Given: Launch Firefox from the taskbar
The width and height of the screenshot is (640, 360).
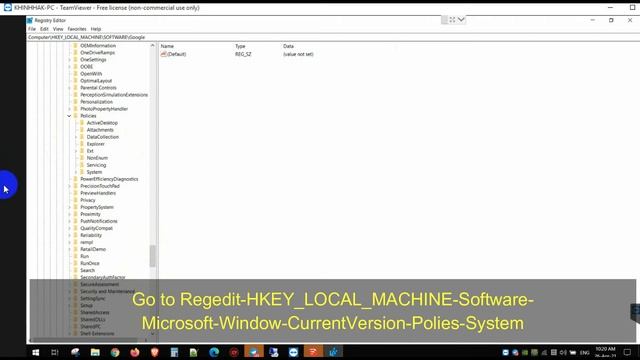Looking at the screenshot, I should point(135,352).
